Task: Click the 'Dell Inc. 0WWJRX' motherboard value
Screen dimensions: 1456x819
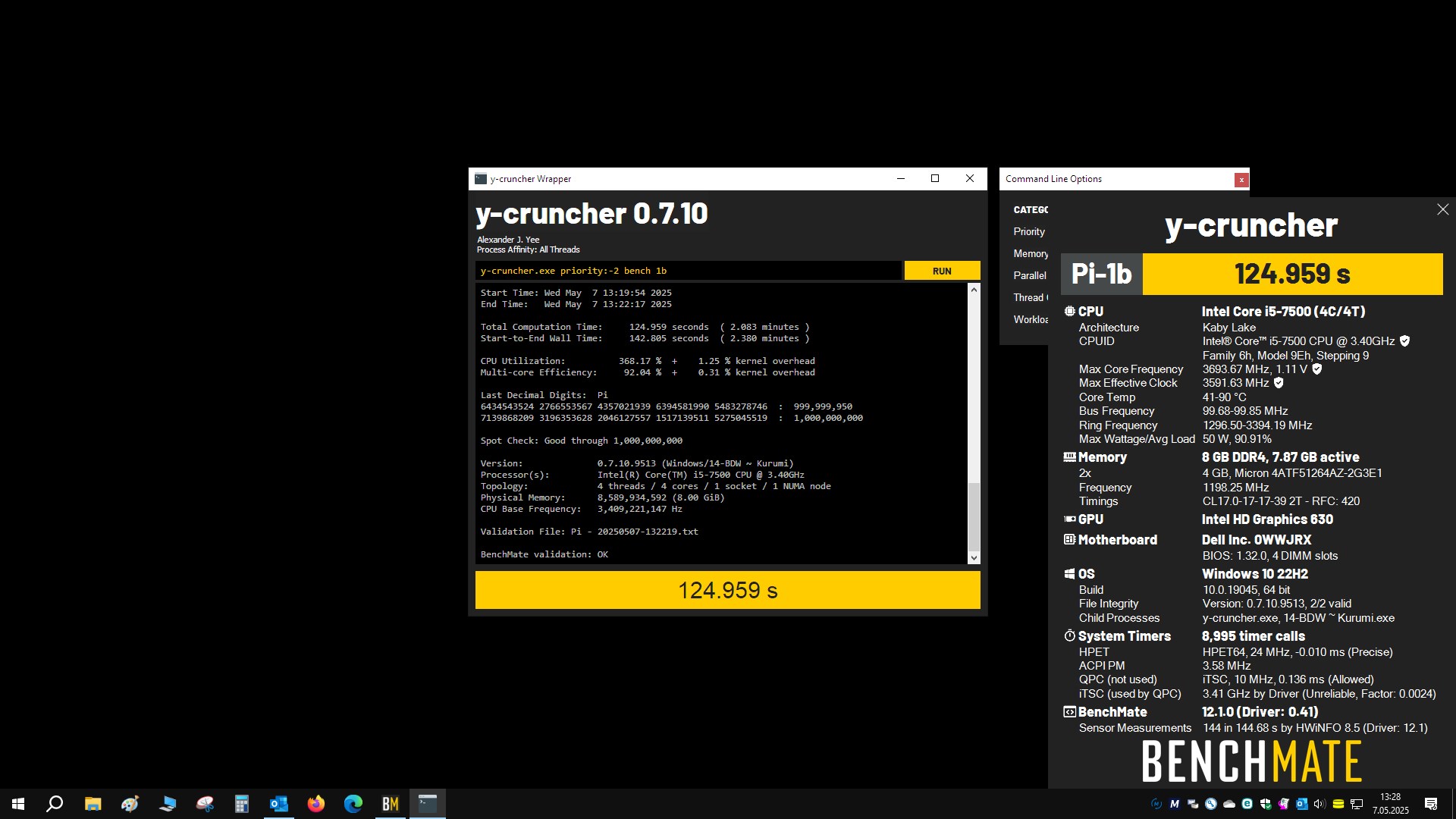Action: [x=1256, y=540]
